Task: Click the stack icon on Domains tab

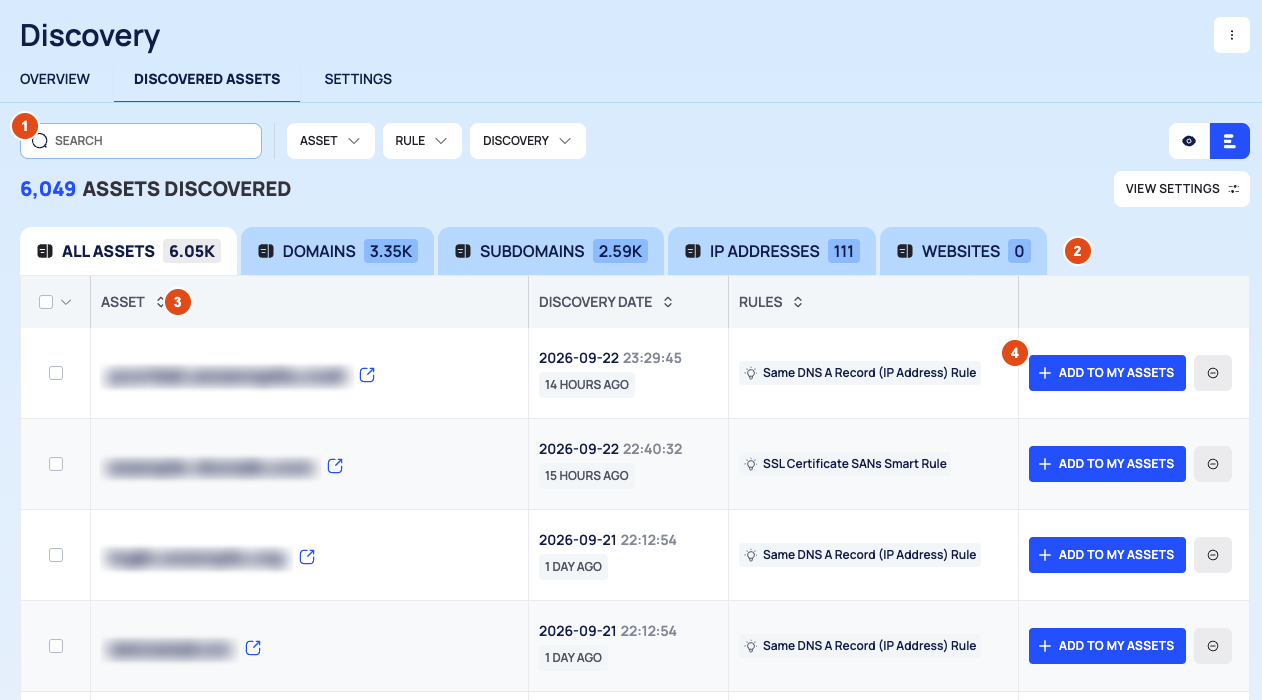Action: (x=266, y=251)
